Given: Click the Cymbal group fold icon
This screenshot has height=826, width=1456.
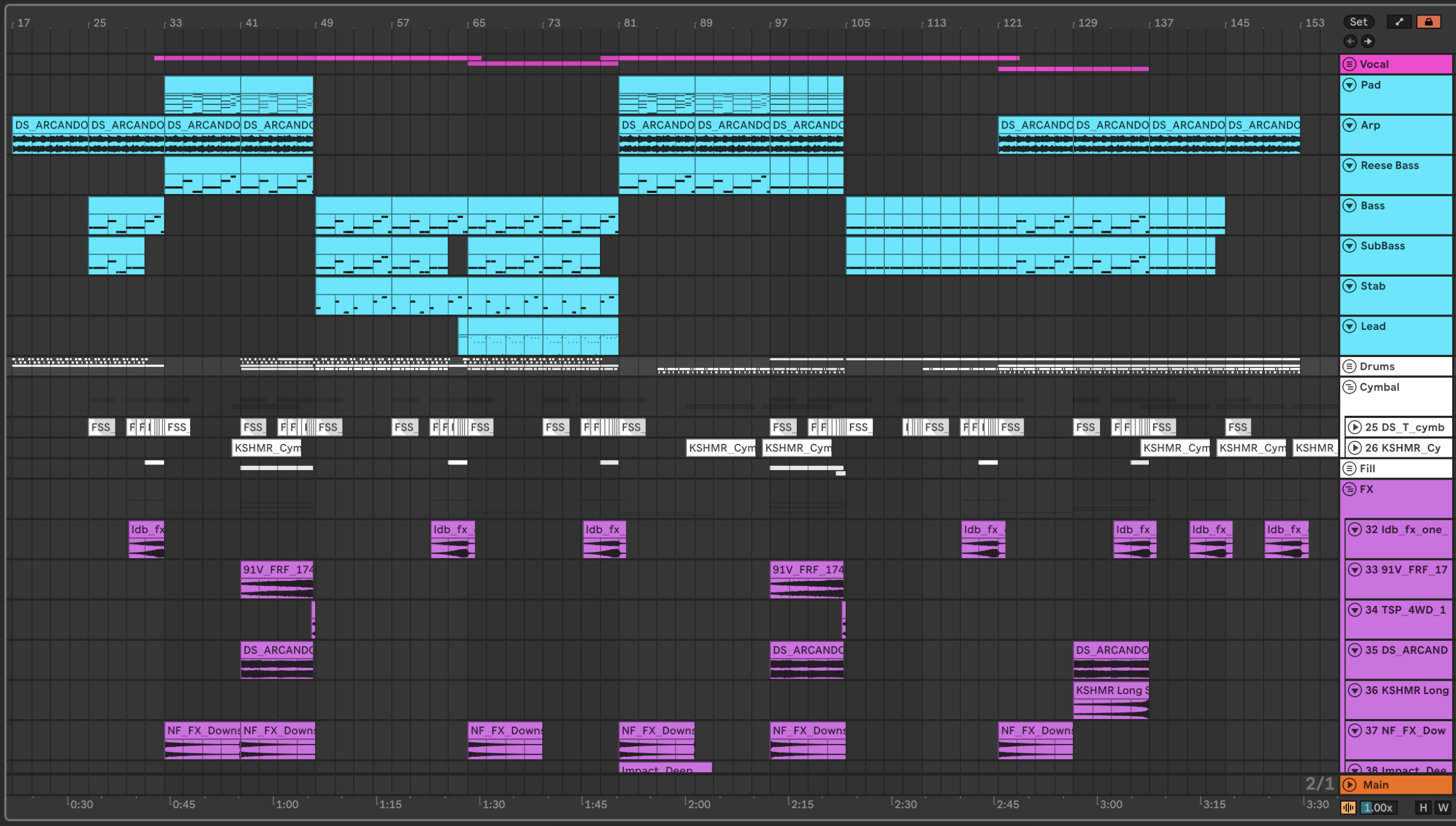Looking at the screenshot, I should (1350, 387).
